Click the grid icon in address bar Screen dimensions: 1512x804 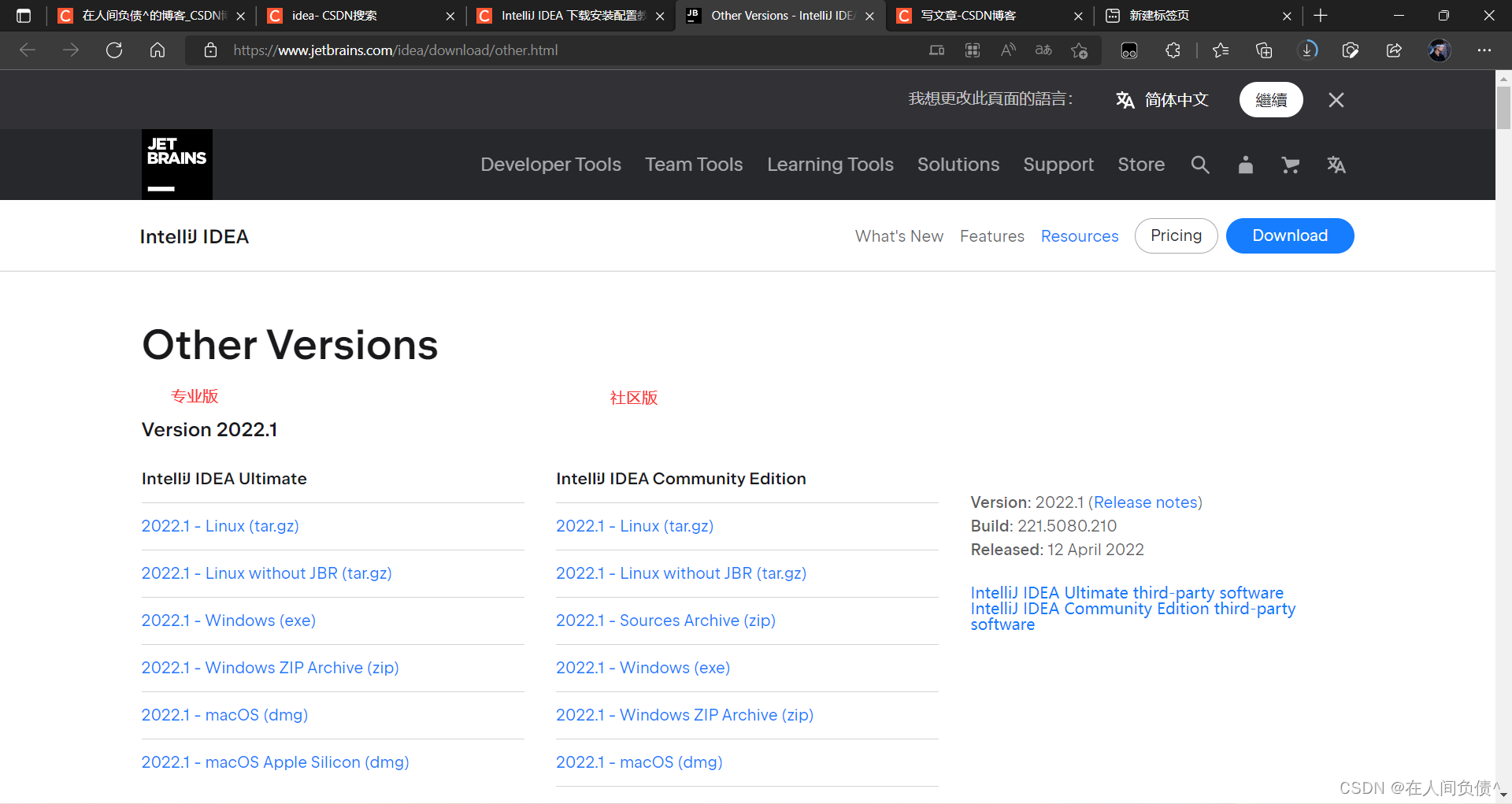(973, 50)
